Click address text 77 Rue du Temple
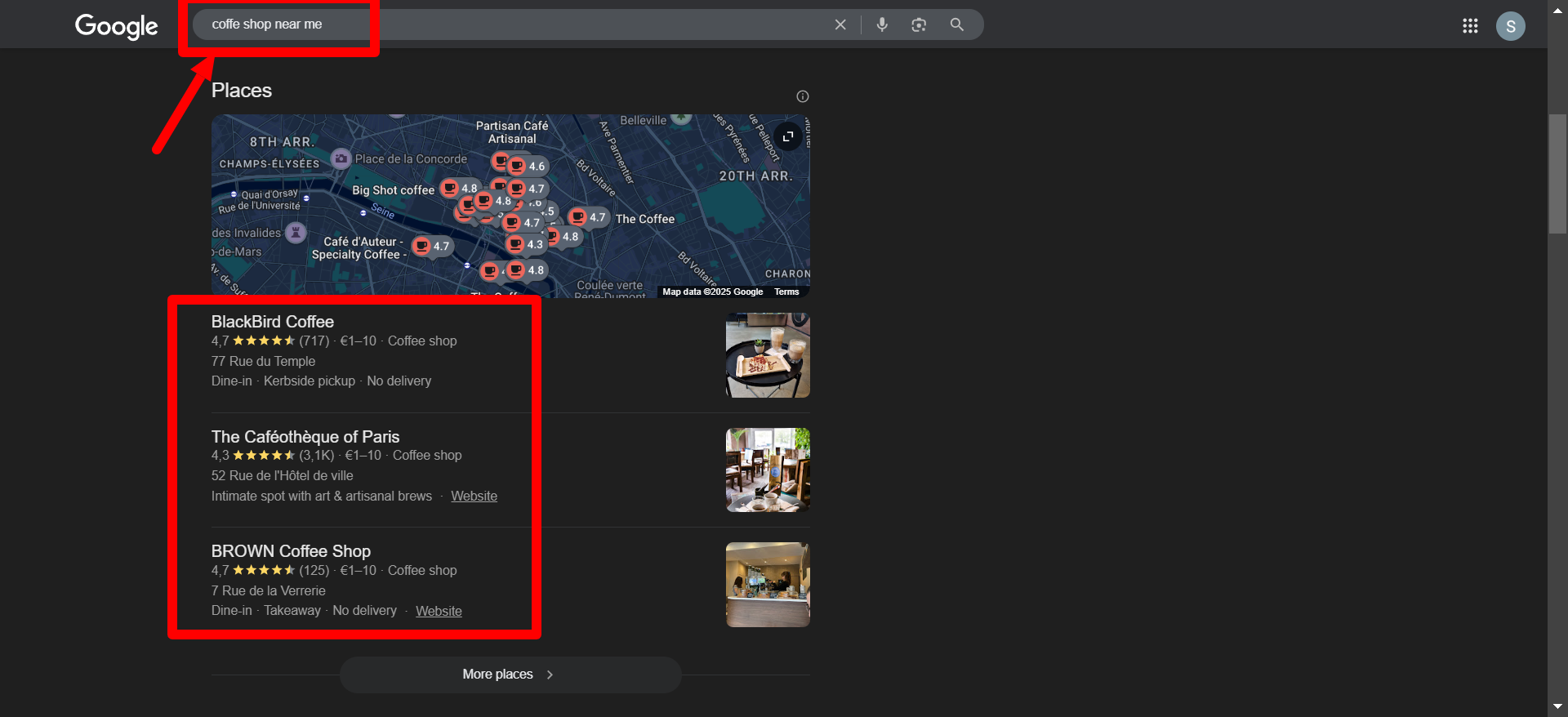1568x717 pixels. point(263,361)
